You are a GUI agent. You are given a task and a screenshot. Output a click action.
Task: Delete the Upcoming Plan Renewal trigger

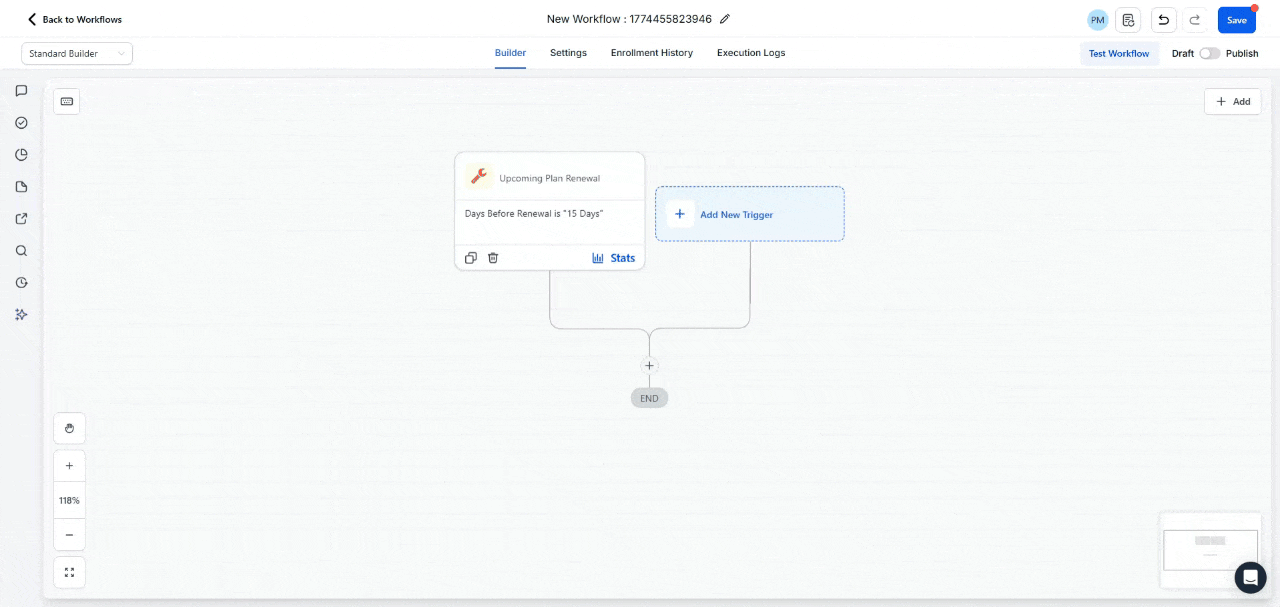click(493, 258)
